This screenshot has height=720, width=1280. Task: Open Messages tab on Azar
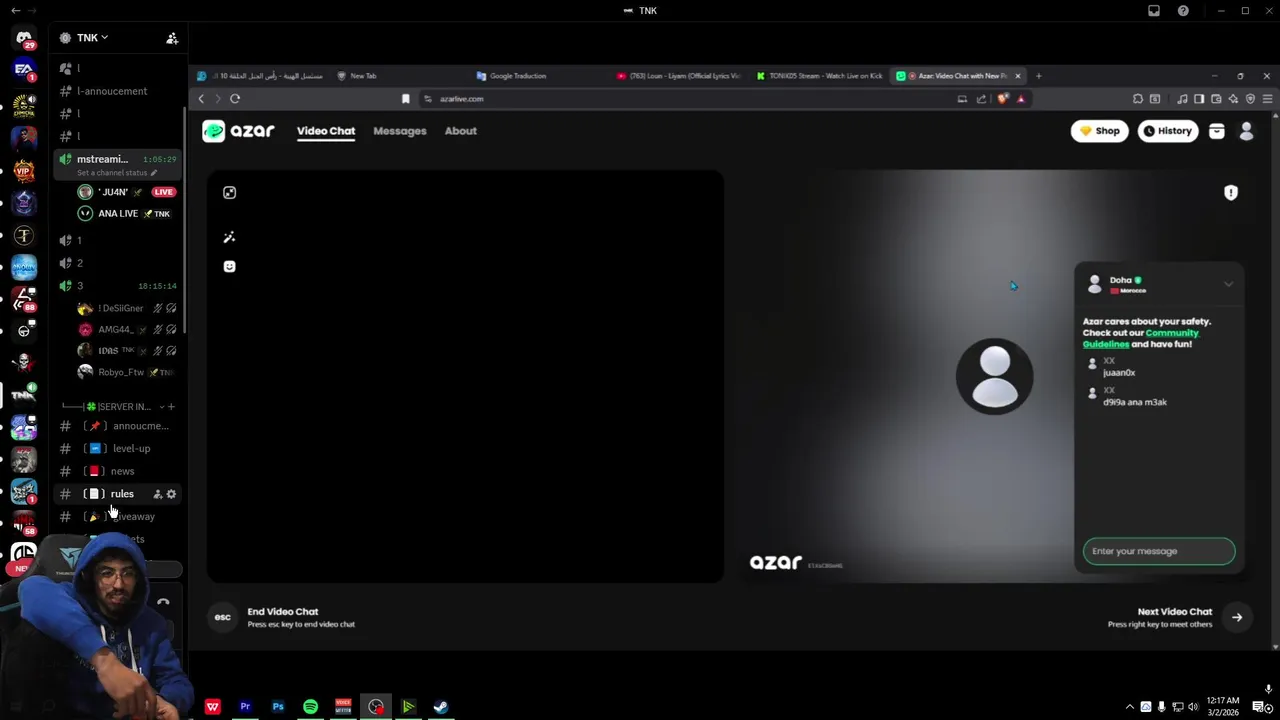(400, 131)
